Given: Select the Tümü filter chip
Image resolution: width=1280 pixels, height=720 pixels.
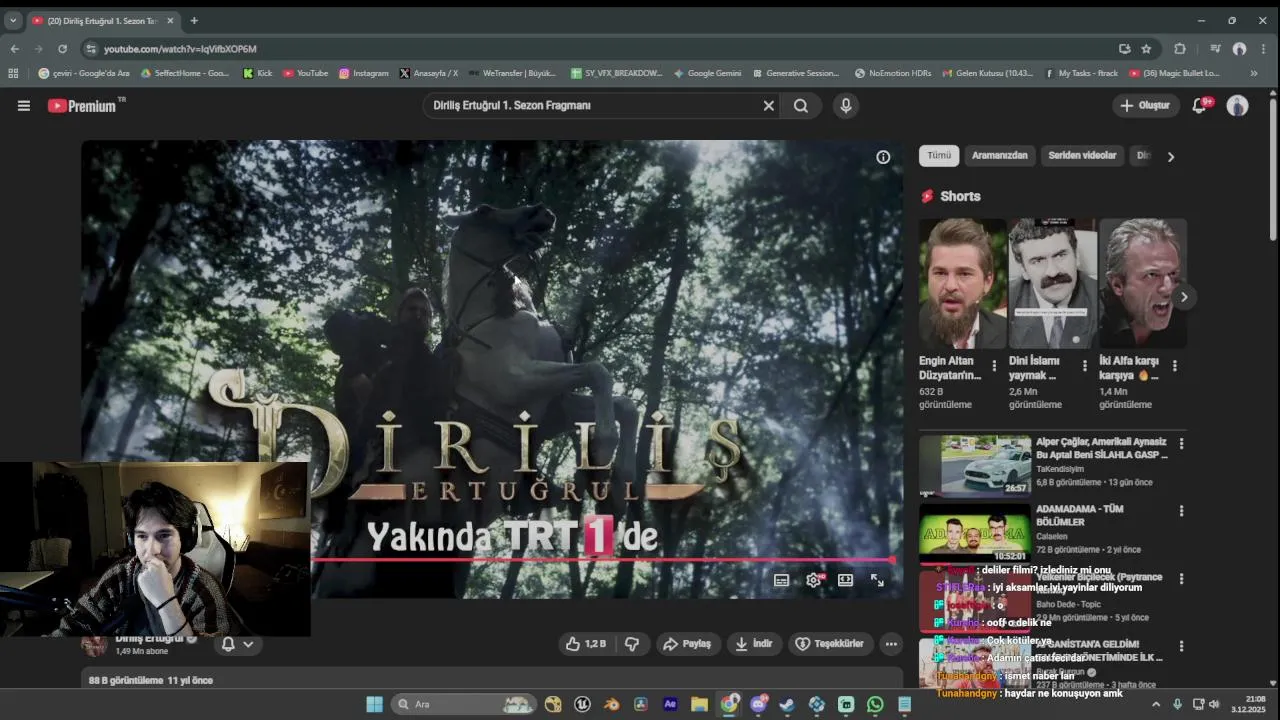Looking at the screenshot, I should pyautogui.click(x=939, y=156).
